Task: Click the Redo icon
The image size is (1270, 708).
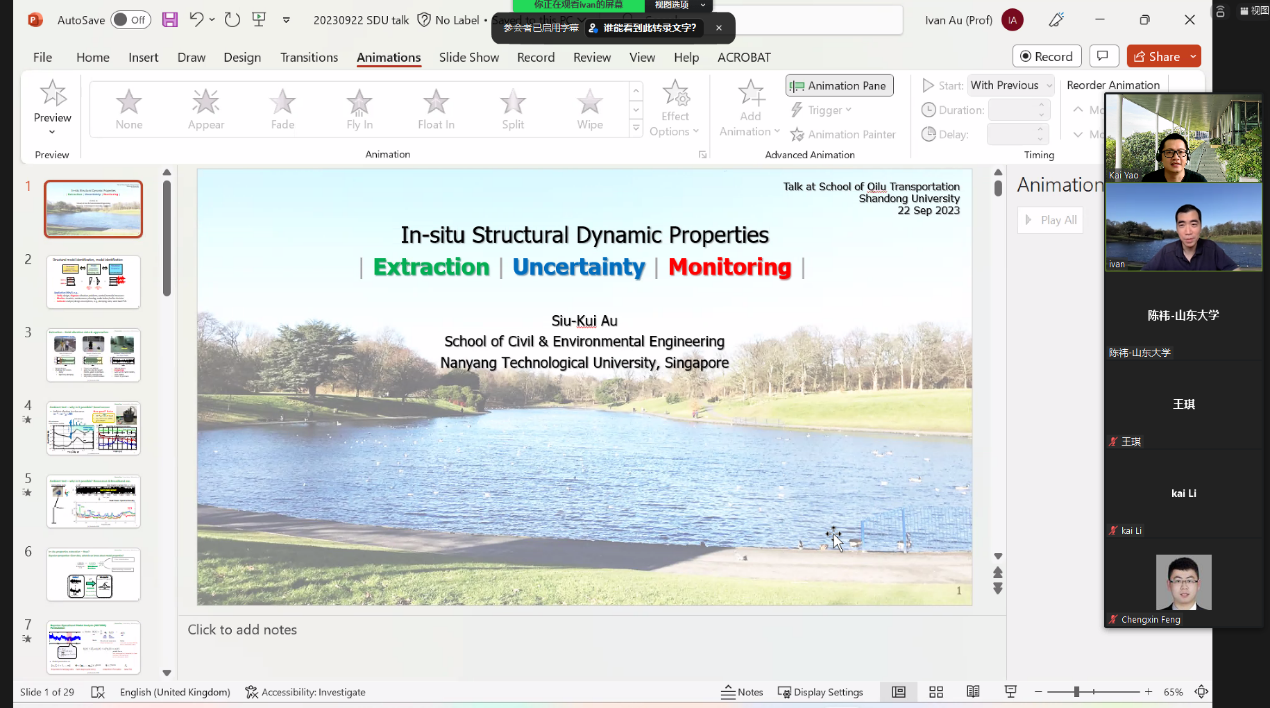Action: 232,19
